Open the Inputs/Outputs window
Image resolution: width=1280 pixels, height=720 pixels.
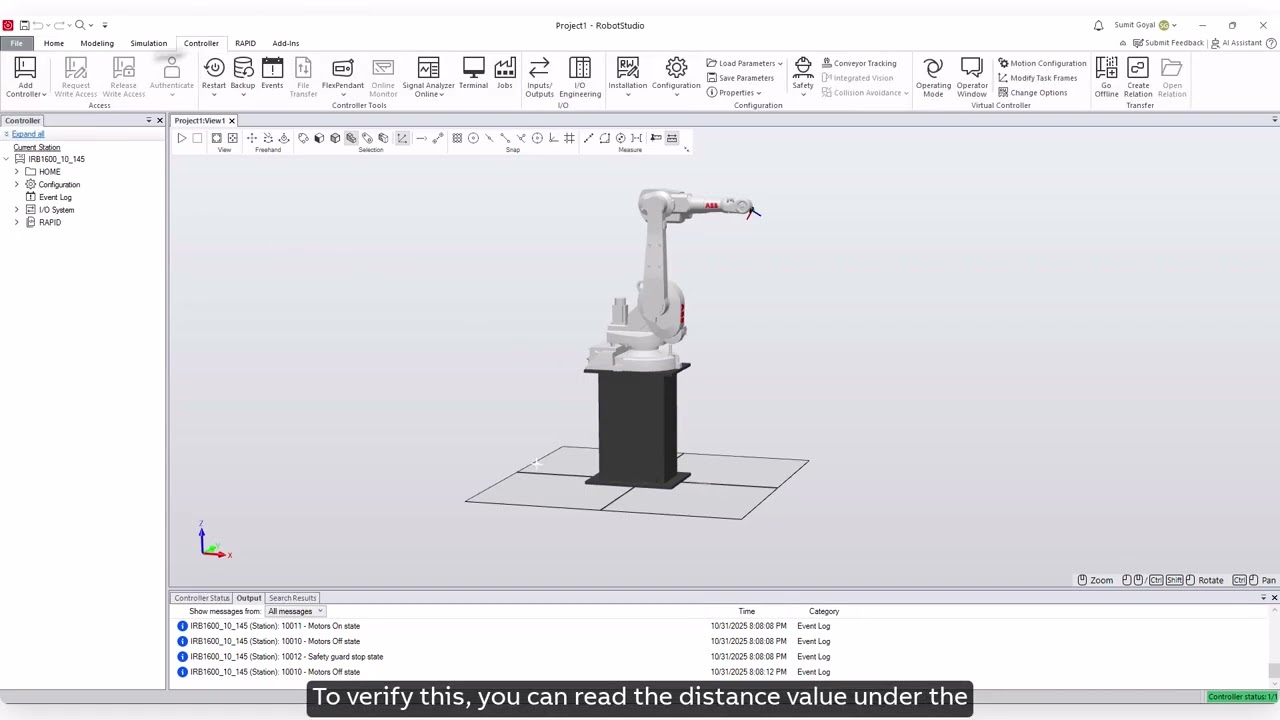(539, 77)
